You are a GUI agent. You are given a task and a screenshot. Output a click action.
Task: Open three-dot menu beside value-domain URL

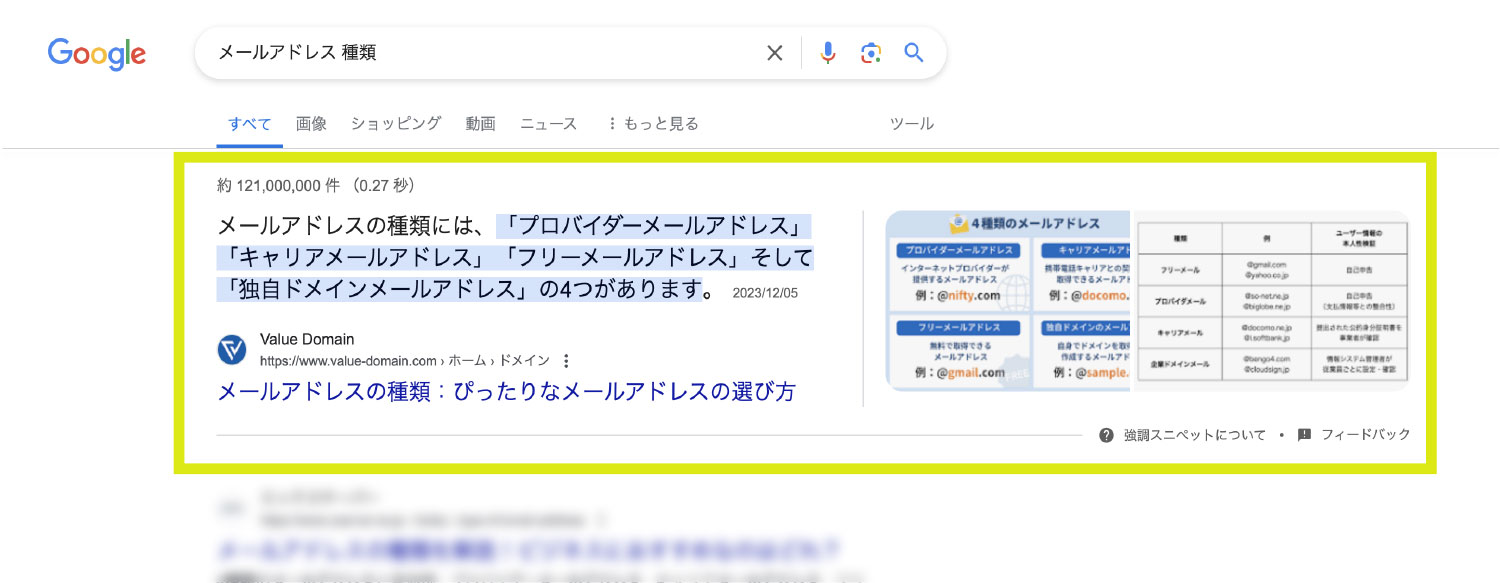pos(567,361)
